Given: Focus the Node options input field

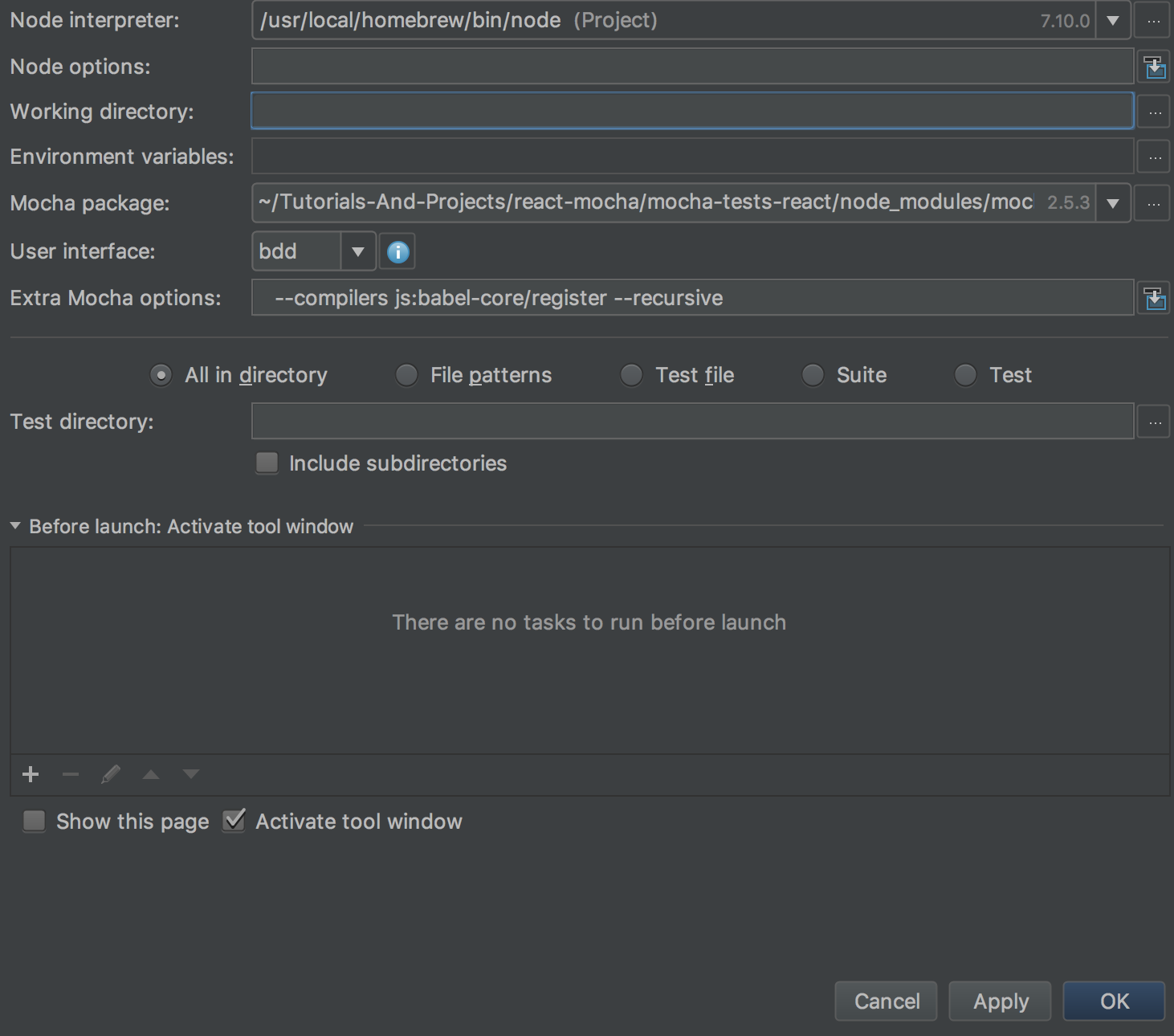Looking at the screenshot, I should tap(693, 66).
